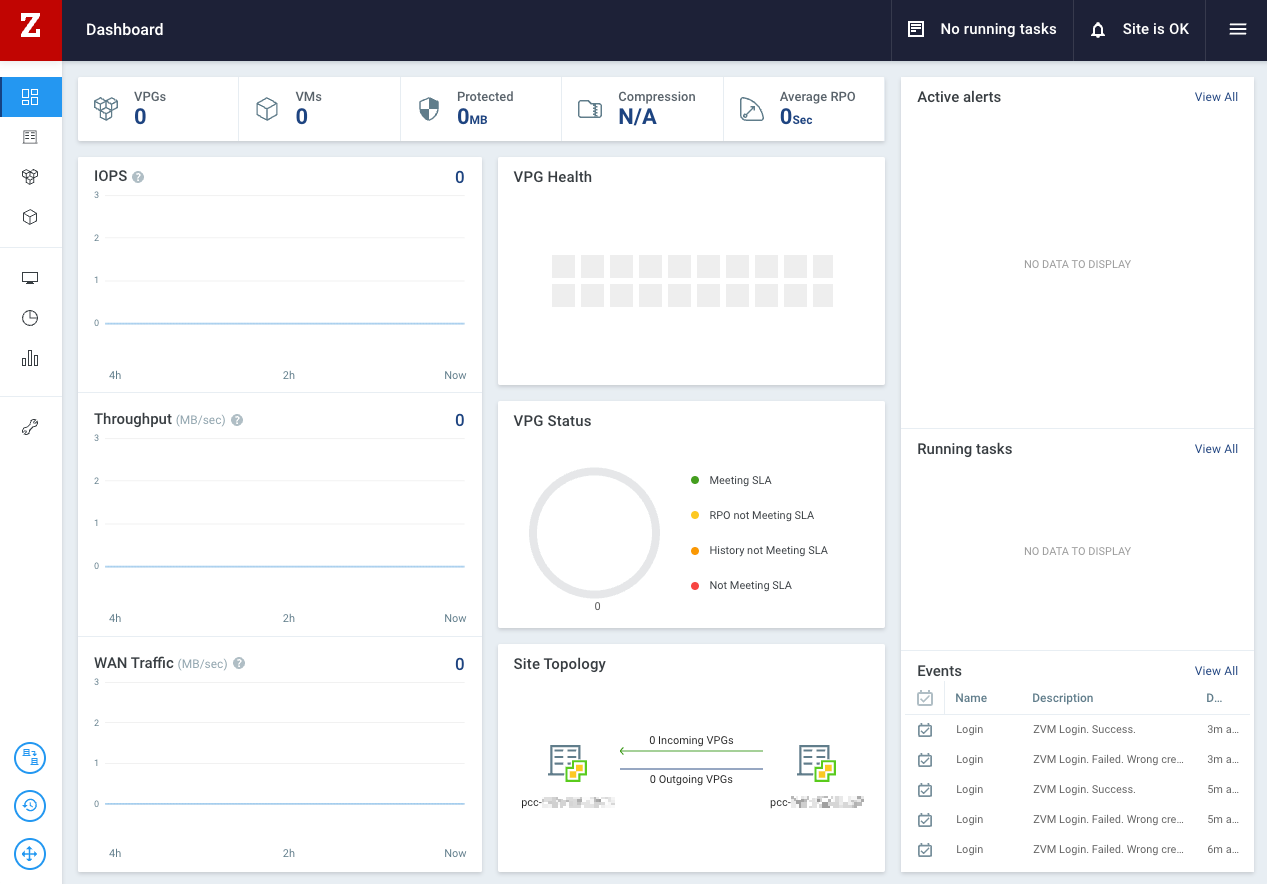Click the Protected shield icon
1267x884 pixels.
pos(429,109)
